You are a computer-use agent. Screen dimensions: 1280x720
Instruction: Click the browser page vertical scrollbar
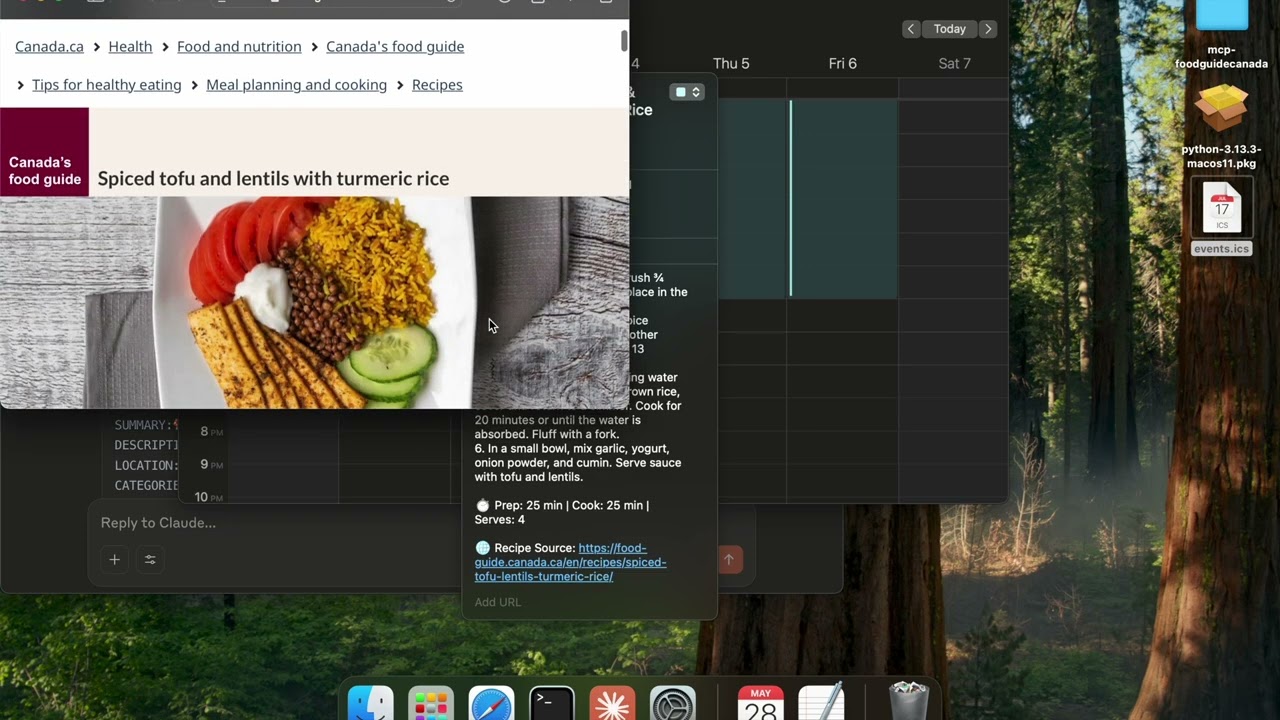pos(624,41)
